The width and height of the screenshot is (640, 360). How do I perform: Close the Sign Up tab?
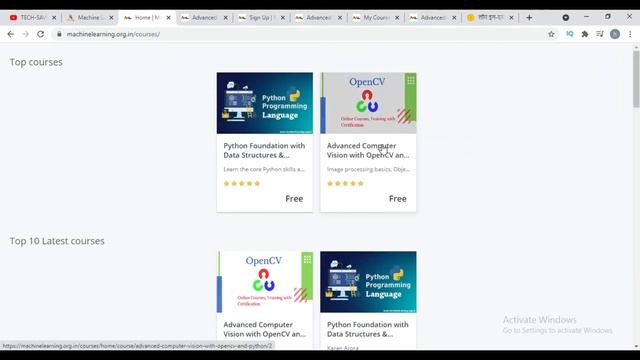point(282,18)
